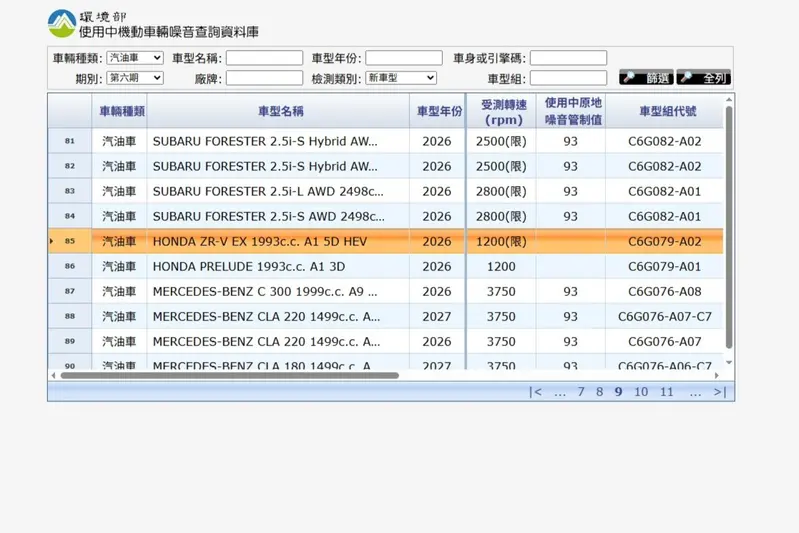Go to last page with >| link
799x533 pixels.
click(x=720, y=392)
